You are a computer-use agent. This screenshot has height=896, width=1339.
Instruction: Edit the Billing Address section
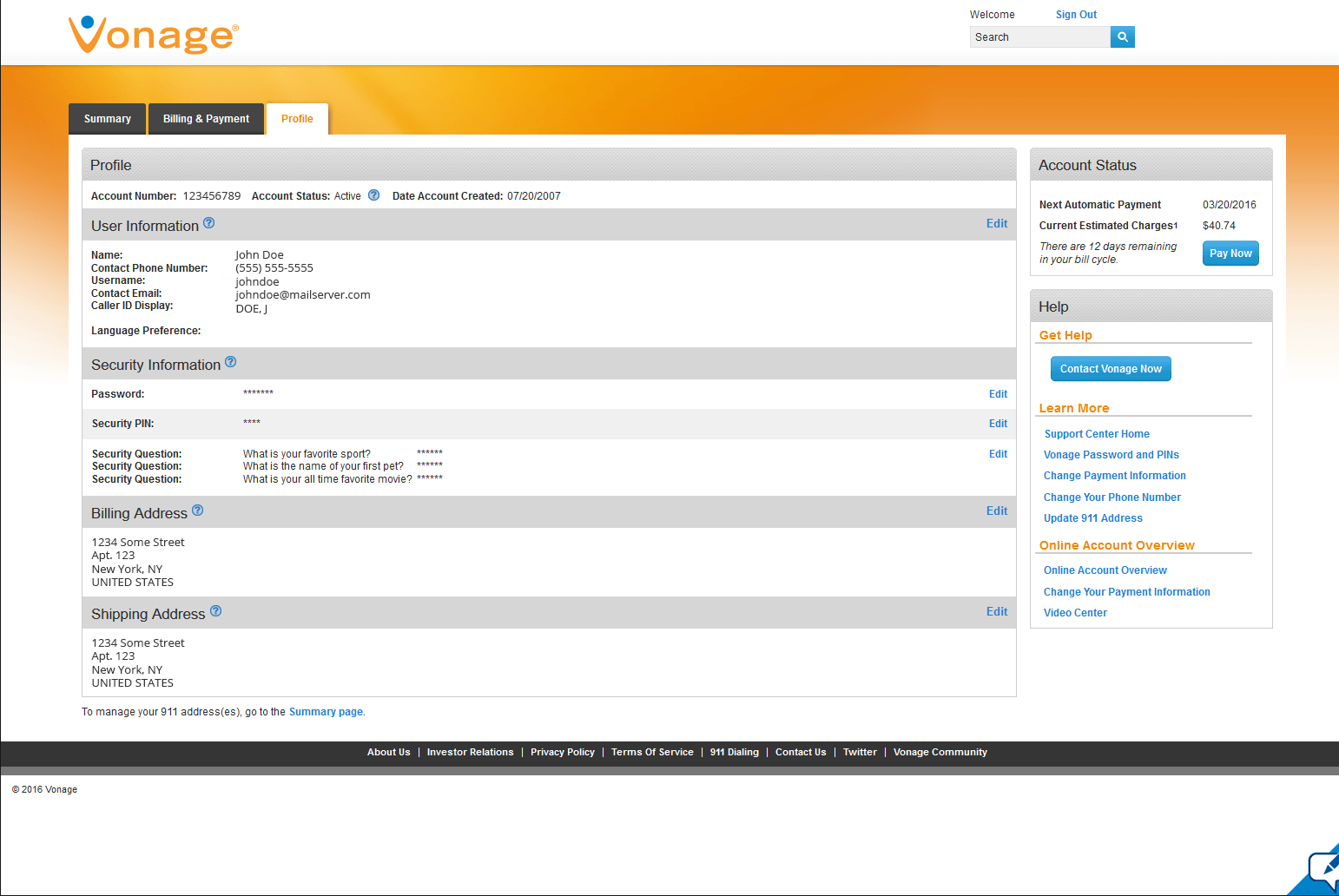997,511
